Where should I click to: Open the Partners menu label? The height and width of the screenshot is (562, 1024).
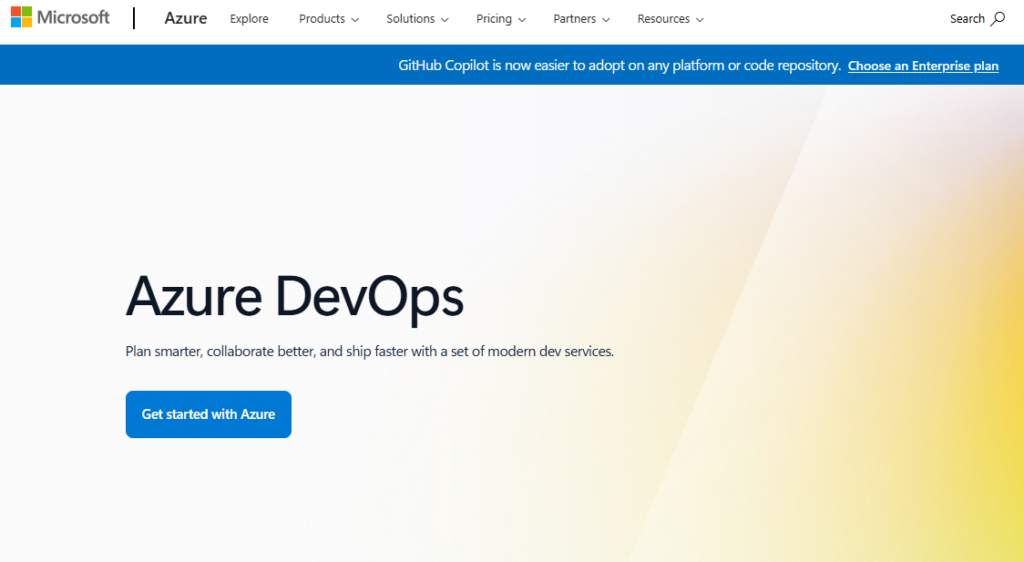pyautogui.click(x=575, y=19)
